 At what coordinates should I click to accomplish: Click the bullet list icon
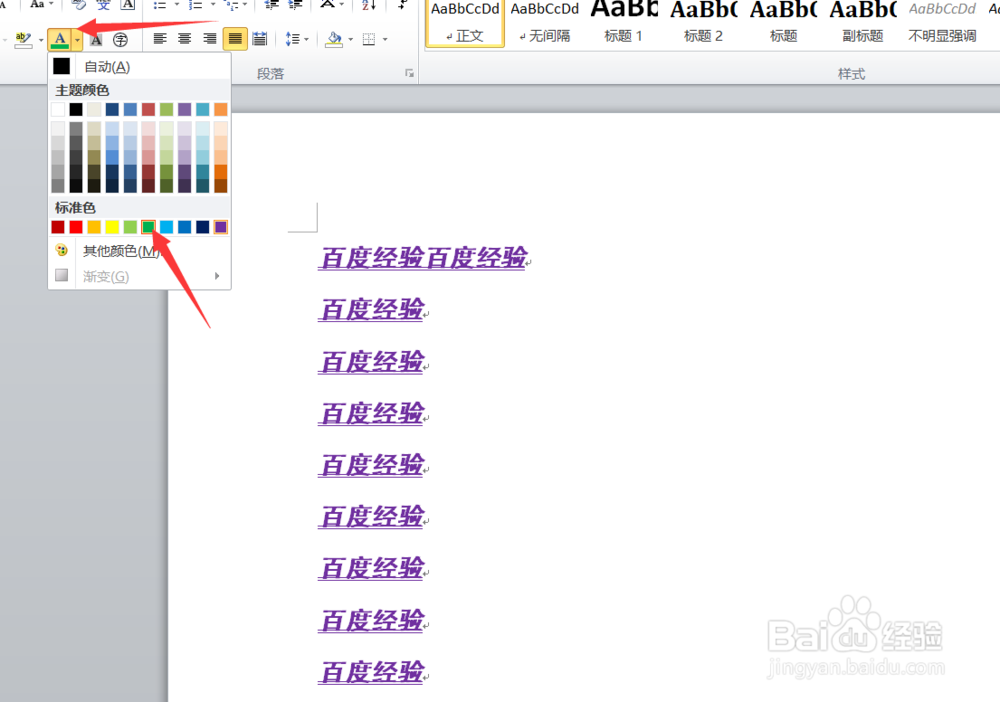tap(159, 5)
